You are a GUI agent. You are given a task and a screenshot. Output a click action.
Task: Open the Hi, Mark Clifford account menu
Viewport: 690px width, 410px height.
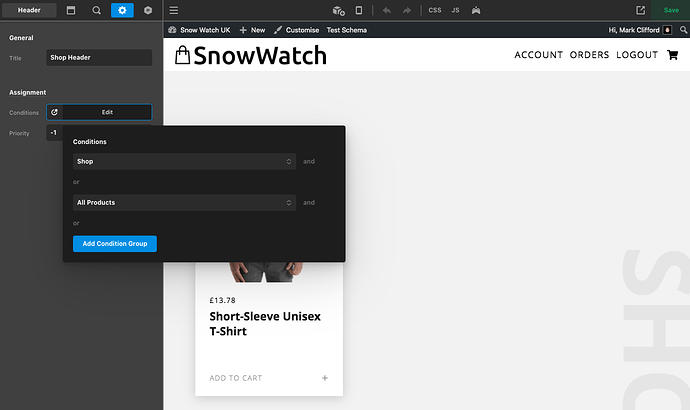(x=640, y=30)
